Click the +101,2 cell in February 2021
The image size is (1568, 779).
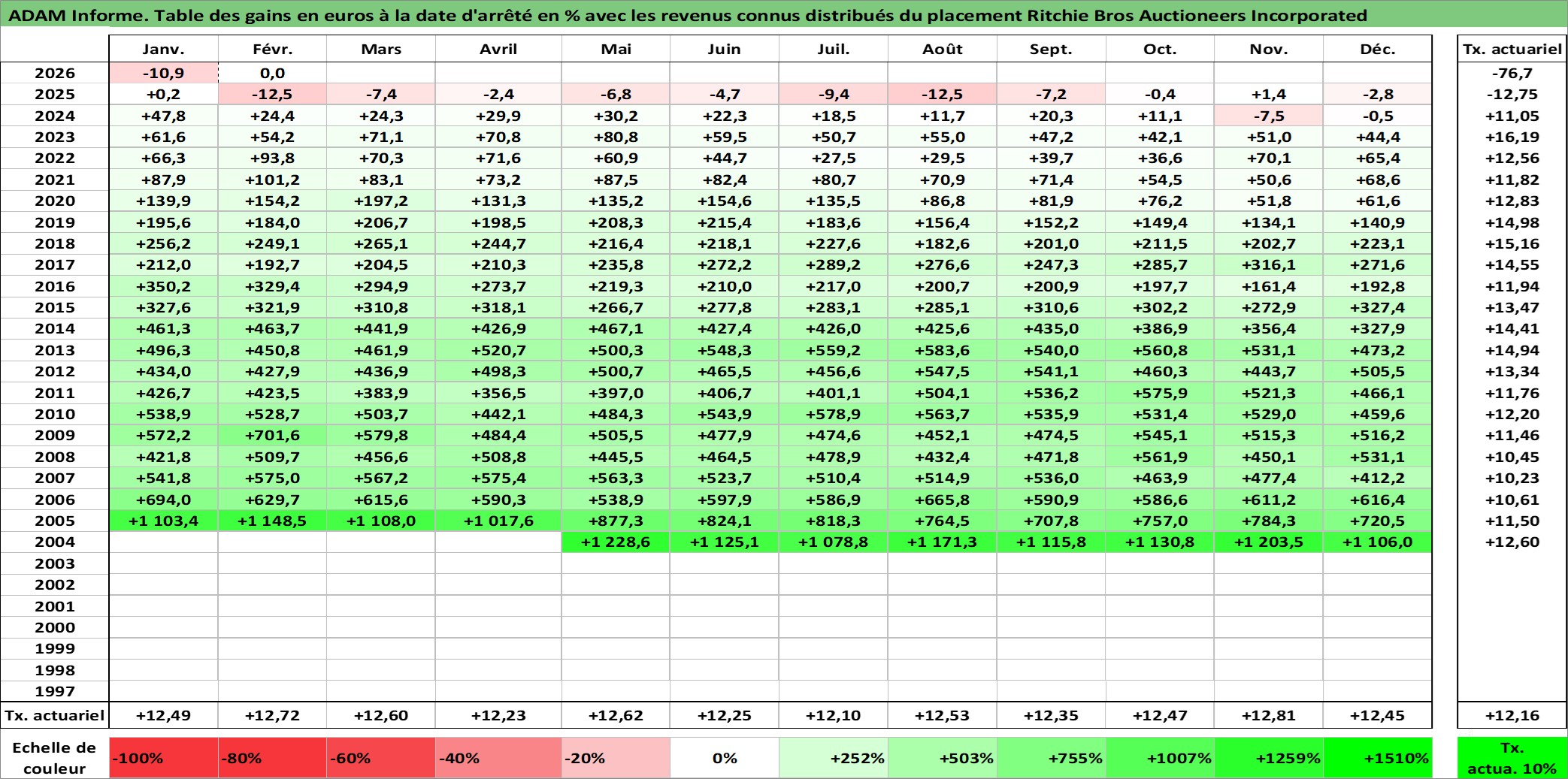pyautogui.click(x=272, y=180)
